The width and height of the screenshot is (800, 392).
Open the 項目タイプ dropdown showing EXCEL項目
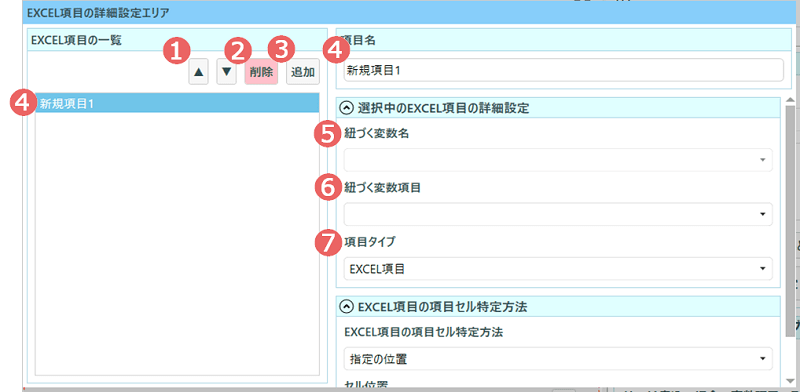point(558,268)
